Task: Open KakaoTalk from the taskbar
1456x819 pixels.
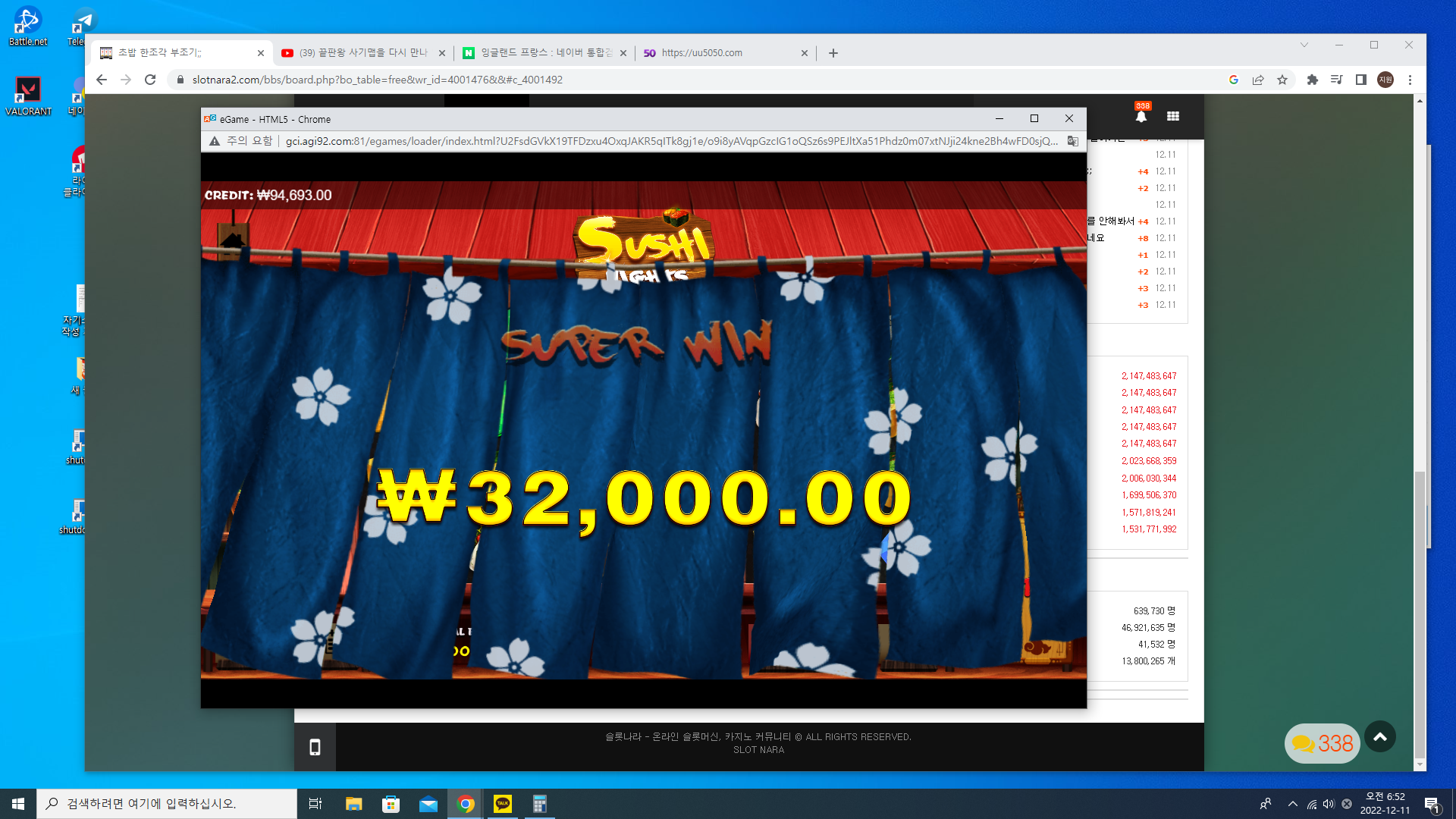Action: click(503, 804)
